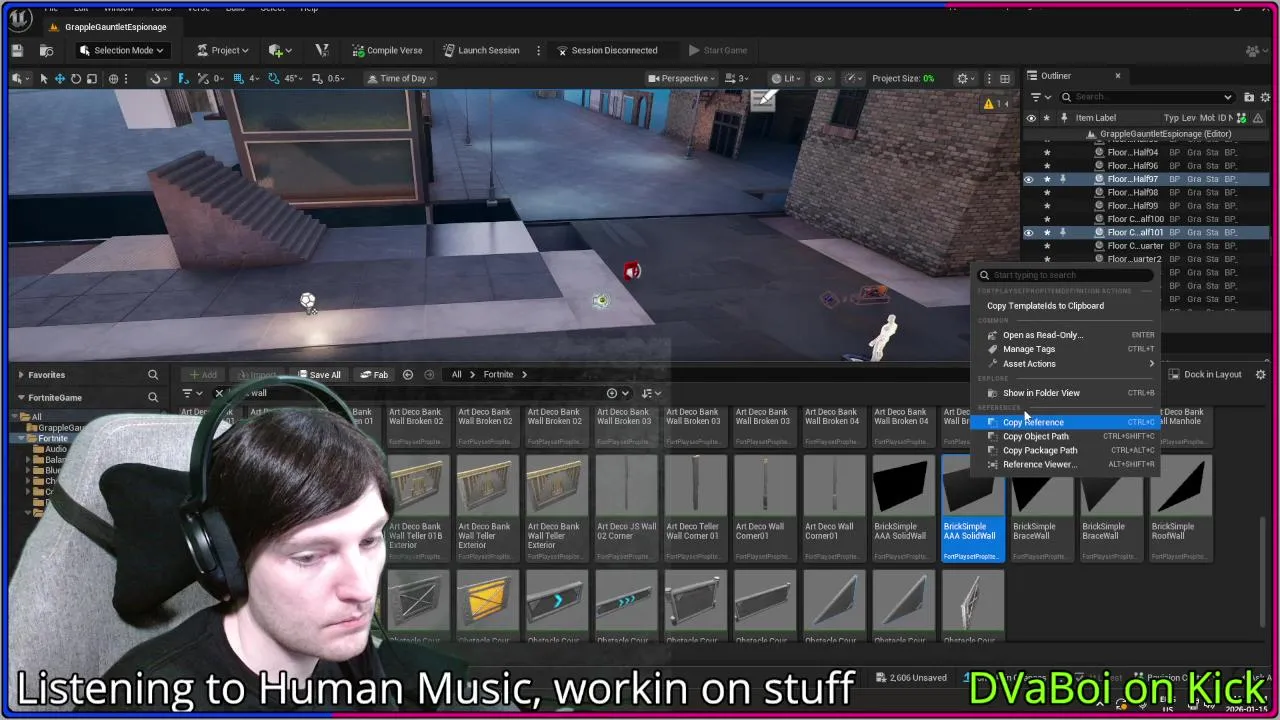The image size is (1280, 720).
Task: Click the Save All button
Action: [x=317, y=375]
